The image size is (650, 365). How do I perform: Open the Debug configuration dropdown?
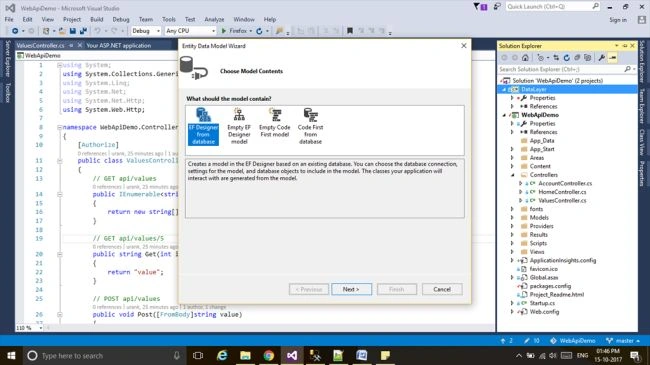[x=146, y=31]
